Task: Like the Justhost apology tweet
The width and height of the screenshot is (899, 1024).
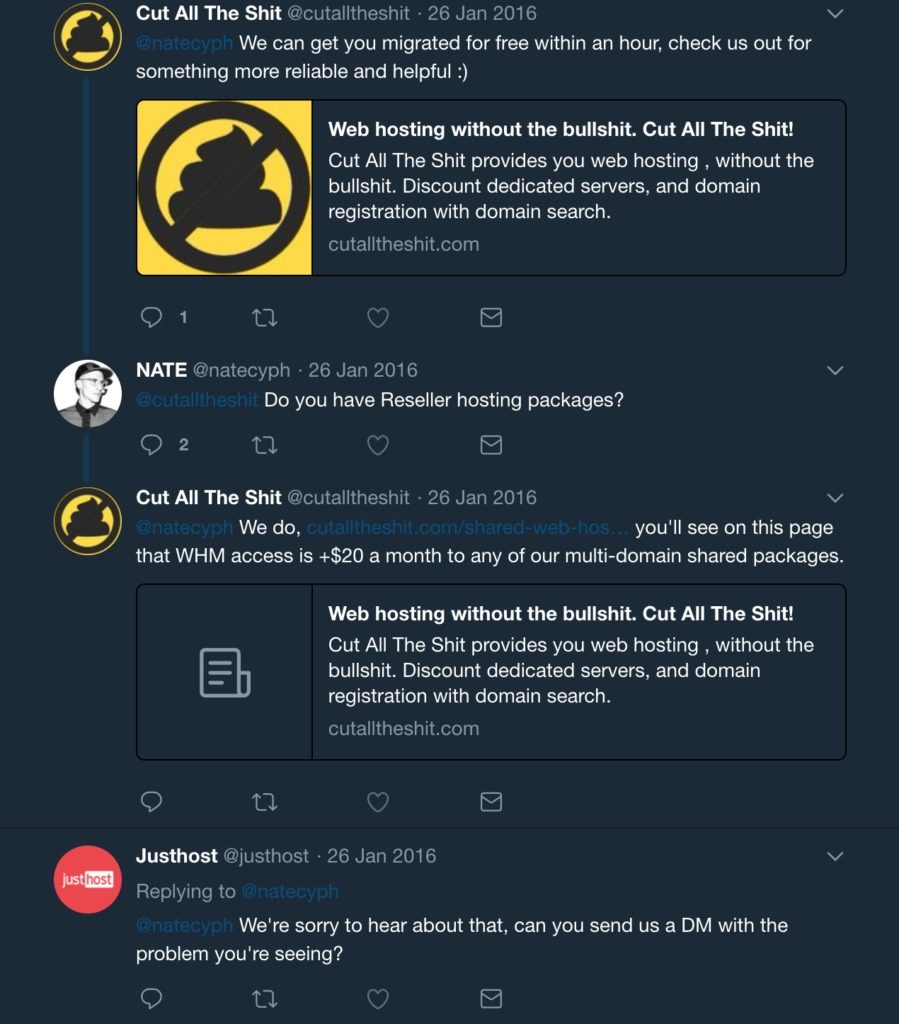Action: coord(377,999)
